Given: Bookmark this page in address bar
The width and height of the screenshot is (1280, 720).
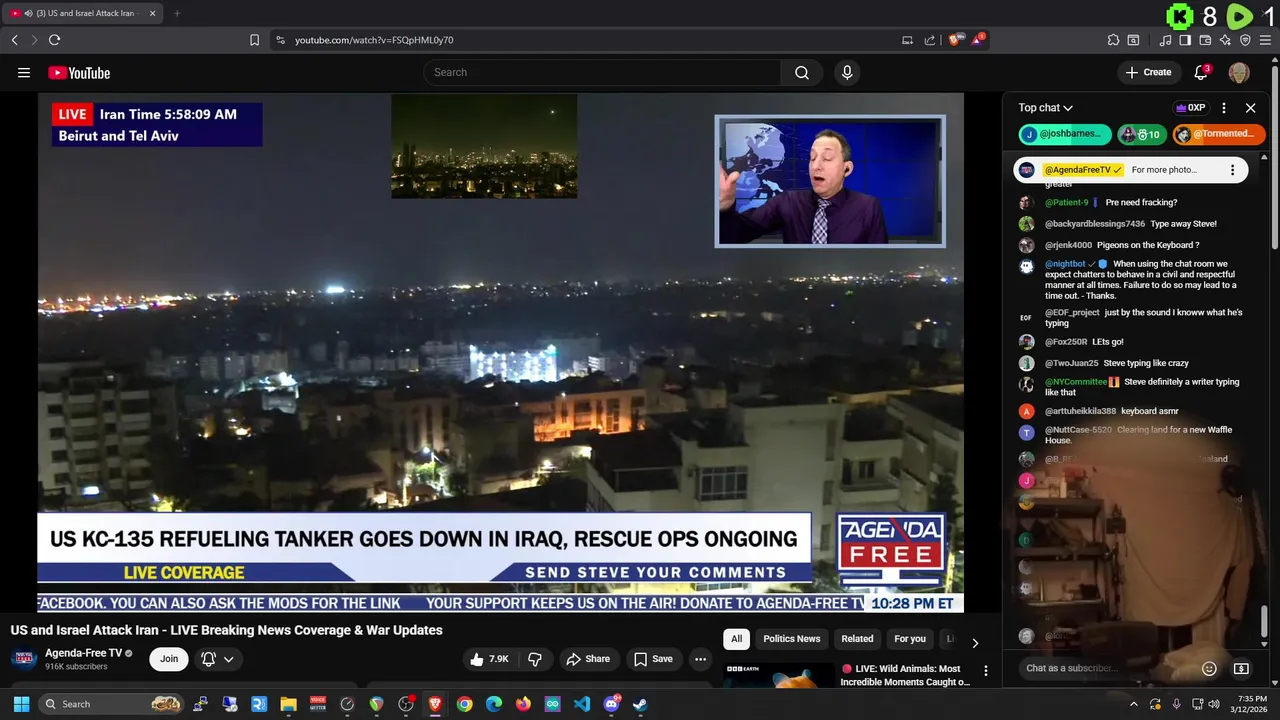Looking at the screenshot, I should point(254,40).
